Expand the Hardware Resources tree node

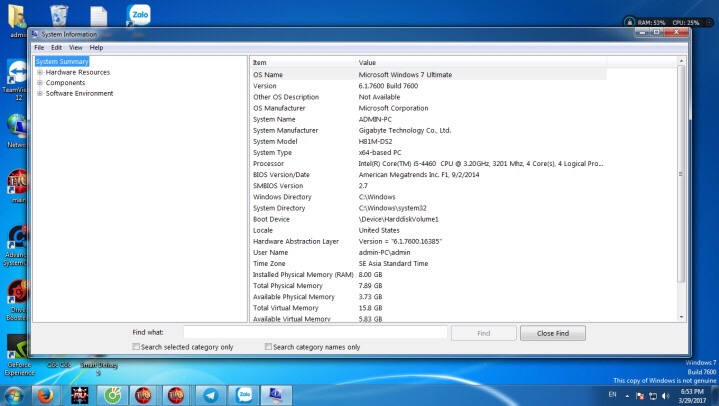click(40, 72)
